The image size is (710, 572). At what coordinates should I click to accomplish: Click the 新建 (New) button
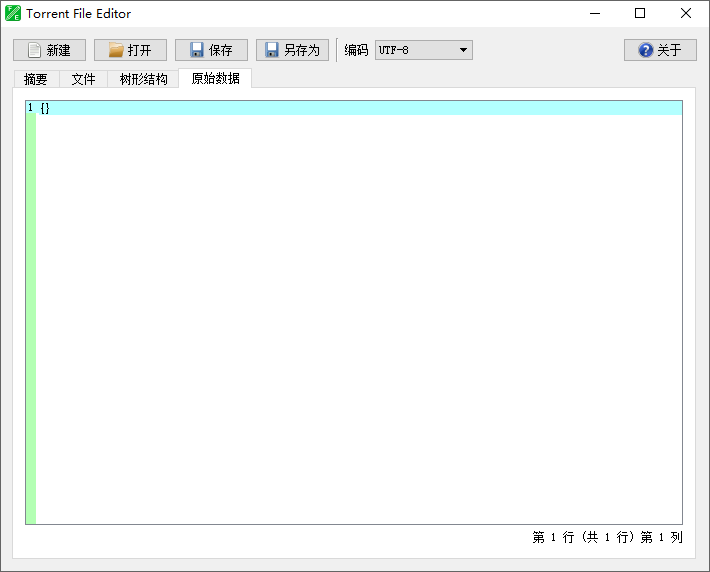point(49,50)
